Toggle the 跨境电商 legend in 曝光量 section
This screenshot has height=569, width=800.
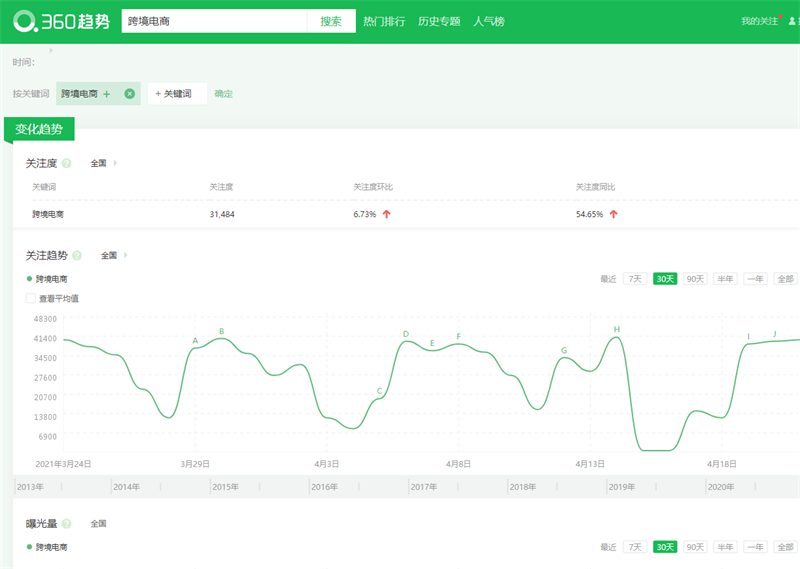pos(47,547)
